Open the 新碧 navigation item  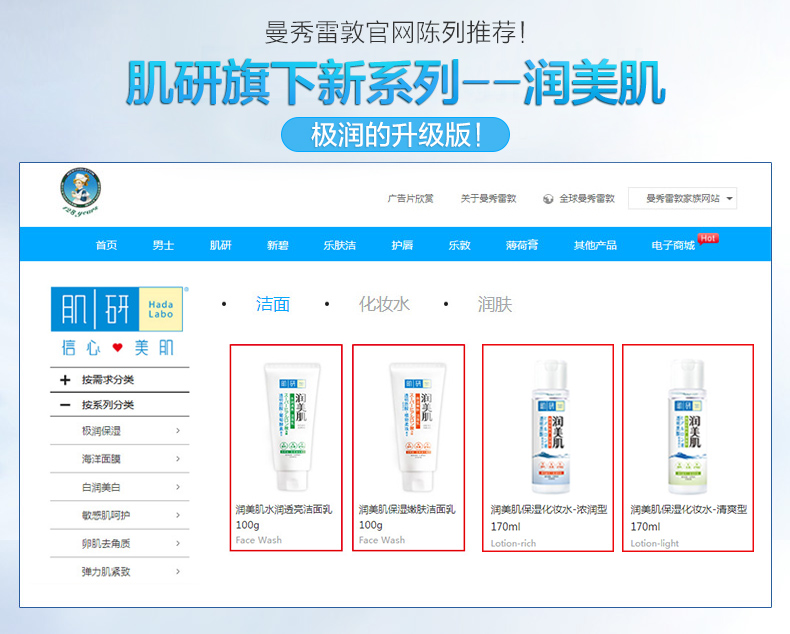pos(278,245)
